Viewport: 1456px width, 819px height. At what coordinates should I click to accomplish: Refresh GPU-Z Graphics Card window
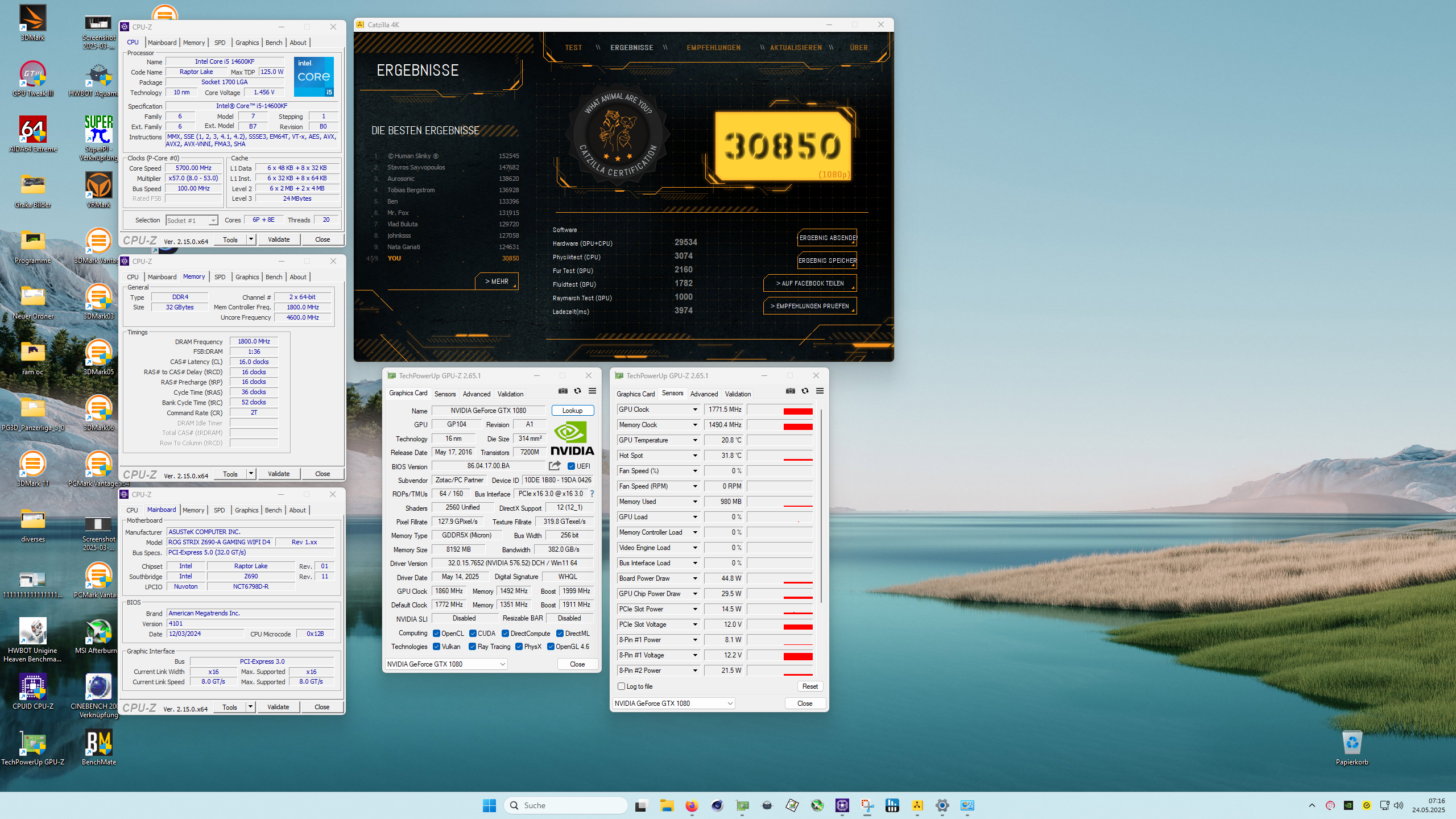point(577,391)
